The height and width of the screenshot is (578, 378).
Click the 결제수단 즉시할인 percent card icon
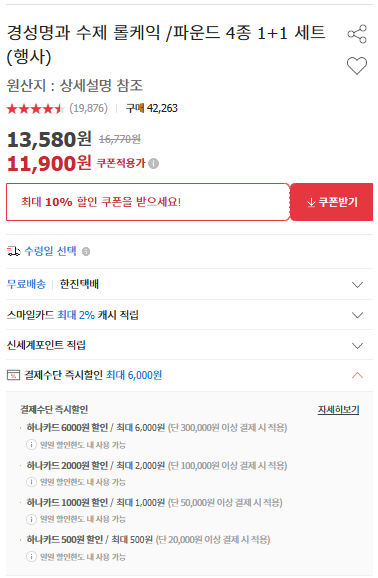(x=13, y=375)
